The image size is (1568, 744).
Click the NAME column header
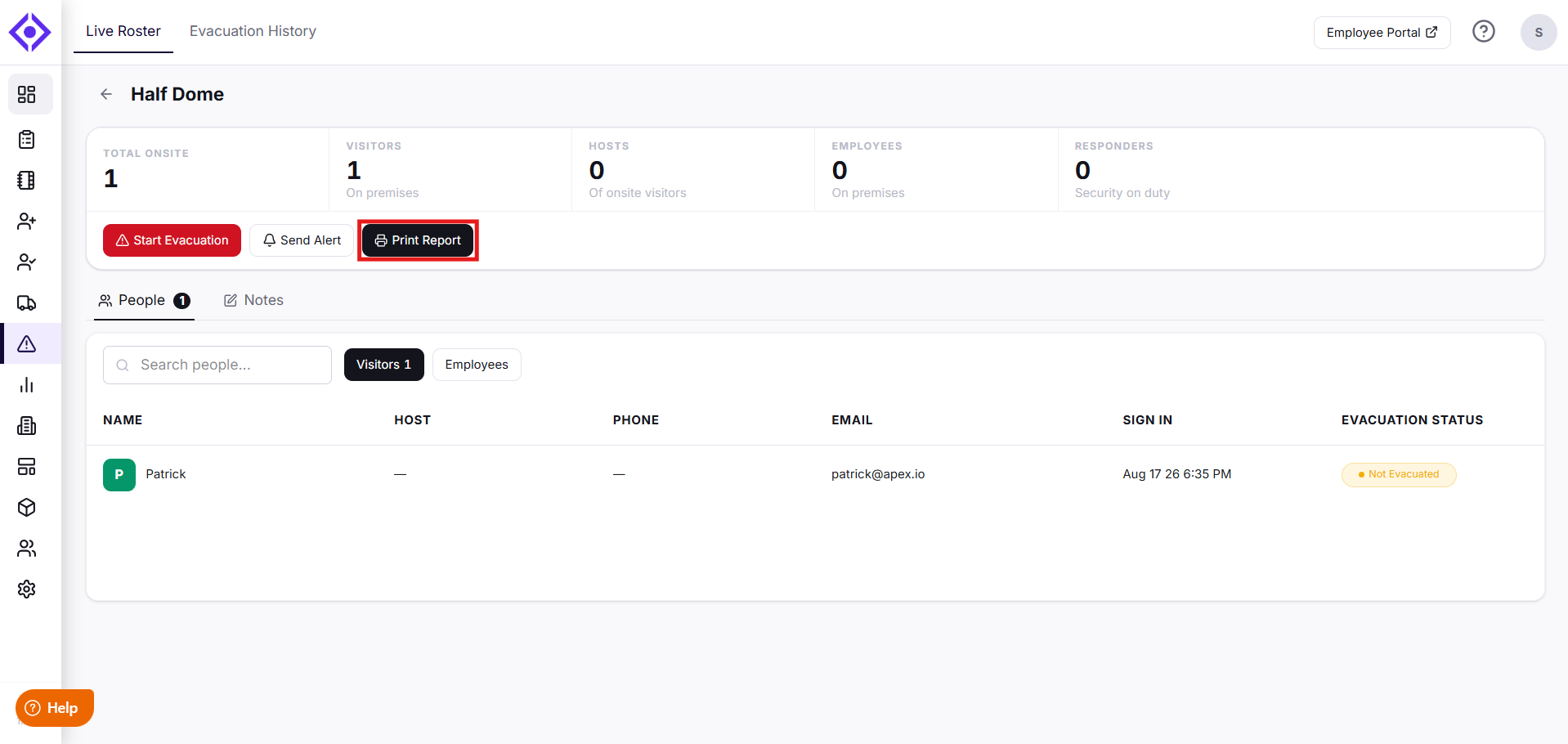(x=123, y=420)
